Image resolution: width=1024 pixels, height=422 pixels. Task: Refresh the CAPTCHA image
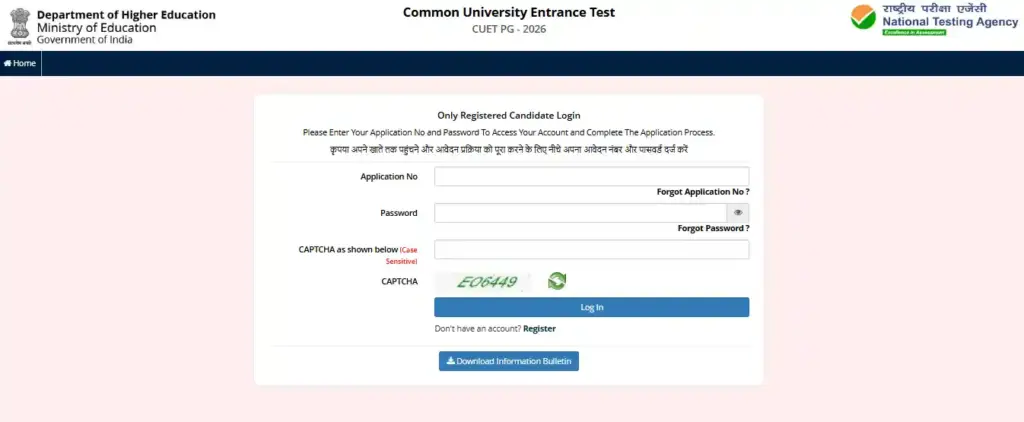[x=557, y=281]
